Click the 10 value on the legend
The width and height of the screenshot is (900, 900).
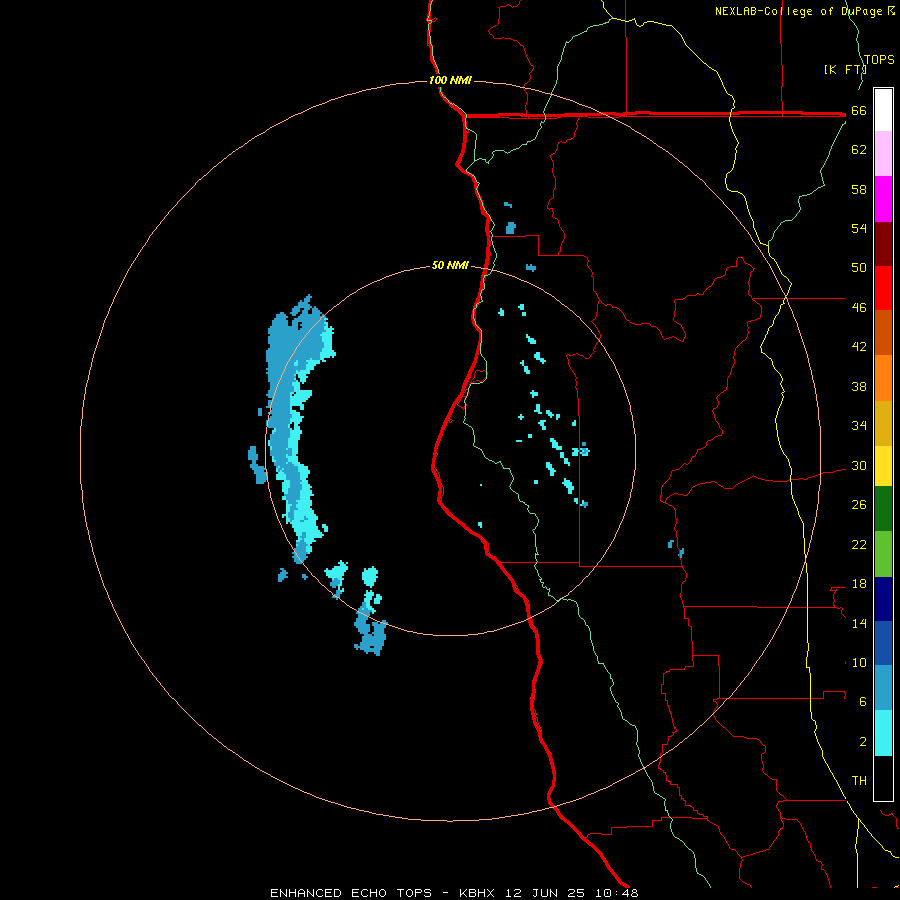(x=859, y=662)
